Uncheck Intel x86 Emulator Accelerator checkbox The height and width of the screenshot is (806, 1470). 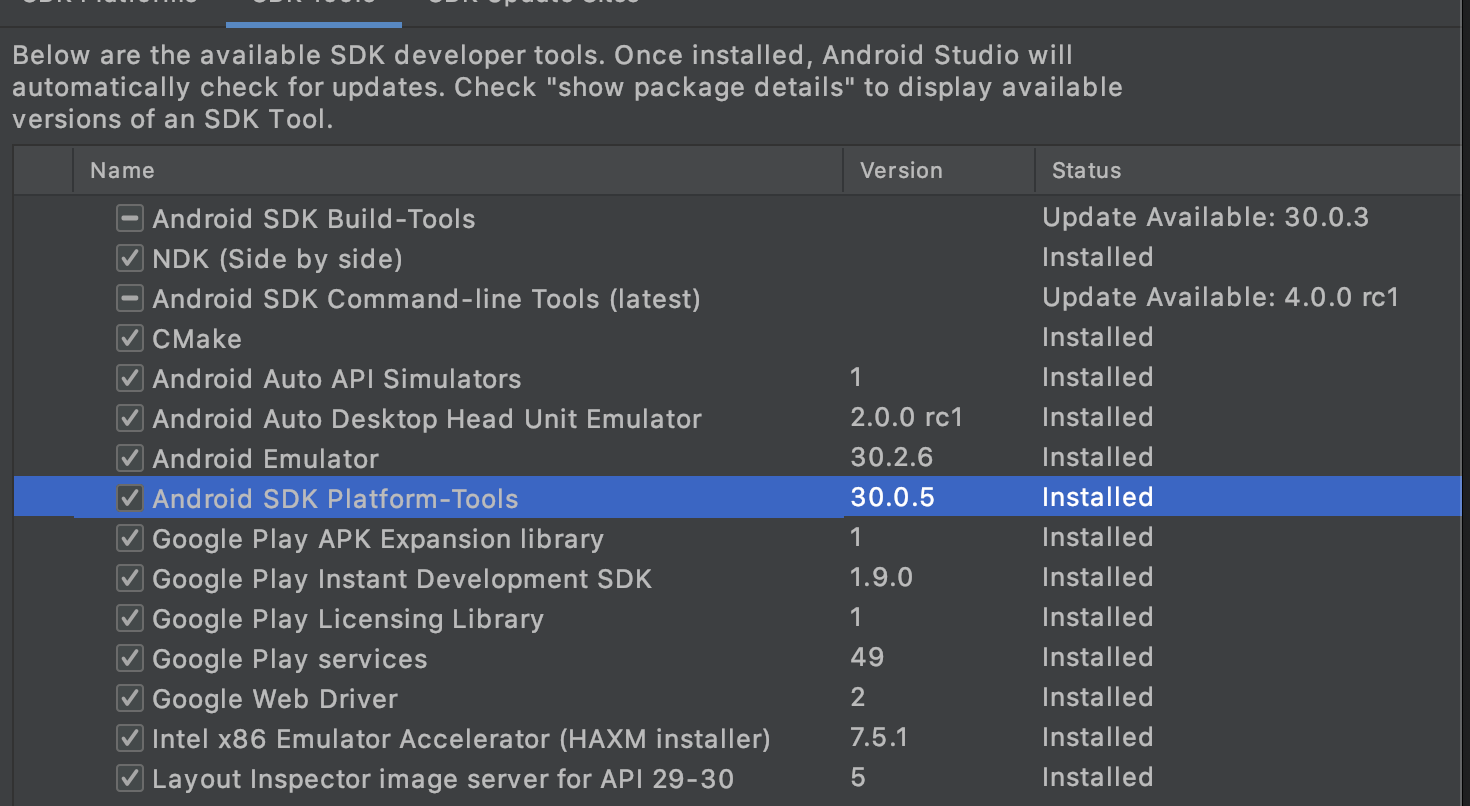click(x=129, y=738)
